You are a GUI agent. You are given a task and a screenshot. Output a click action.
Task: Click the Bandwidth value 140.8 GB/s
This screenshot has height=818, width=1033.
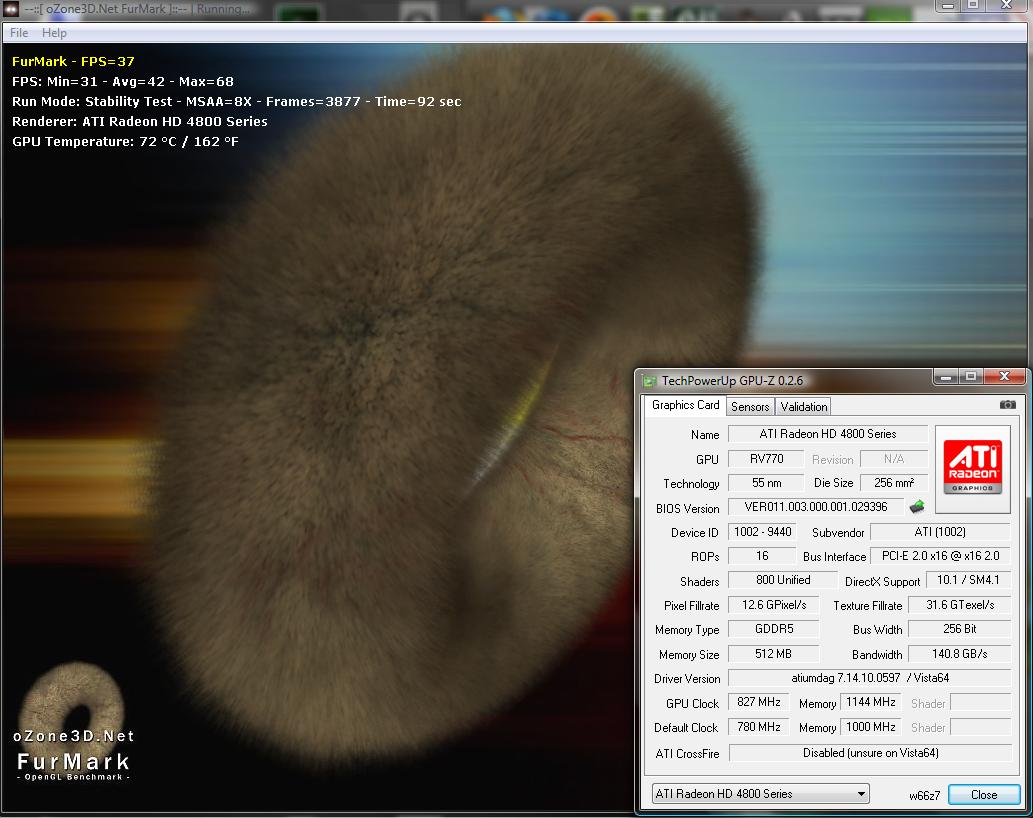(959, 654)
